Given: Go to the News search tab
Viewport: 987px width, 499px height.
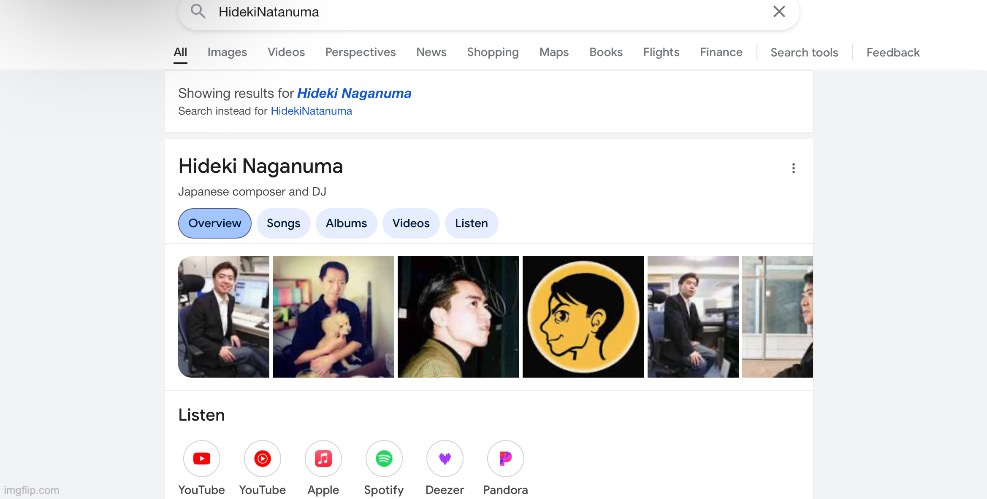Looking at the screenshot, I should click(x=431, y=52).
